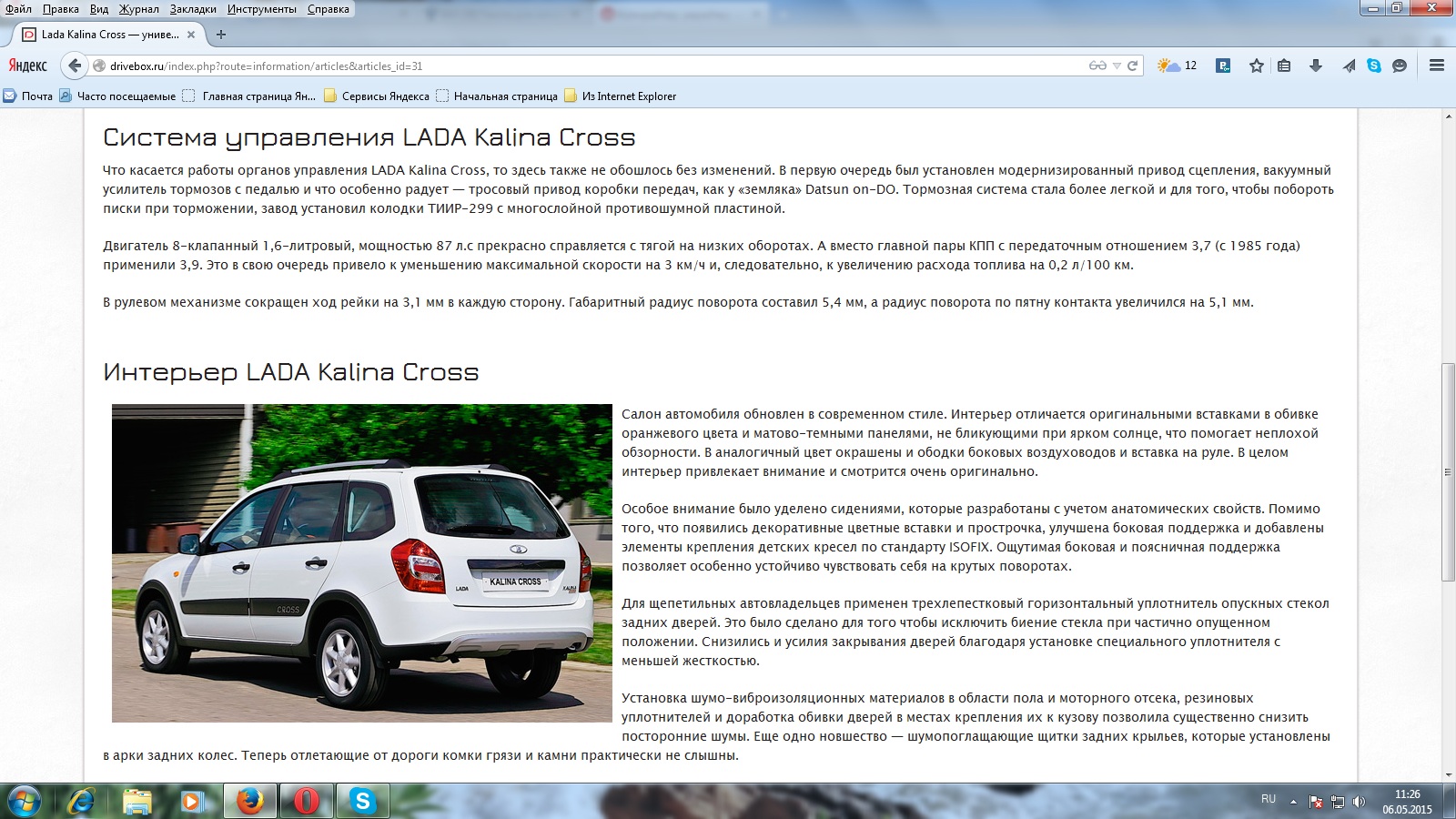This screenshot has height=819, width=1456.
Task: Select the Lada Kalina Cross tab
Action: point(107,35)
